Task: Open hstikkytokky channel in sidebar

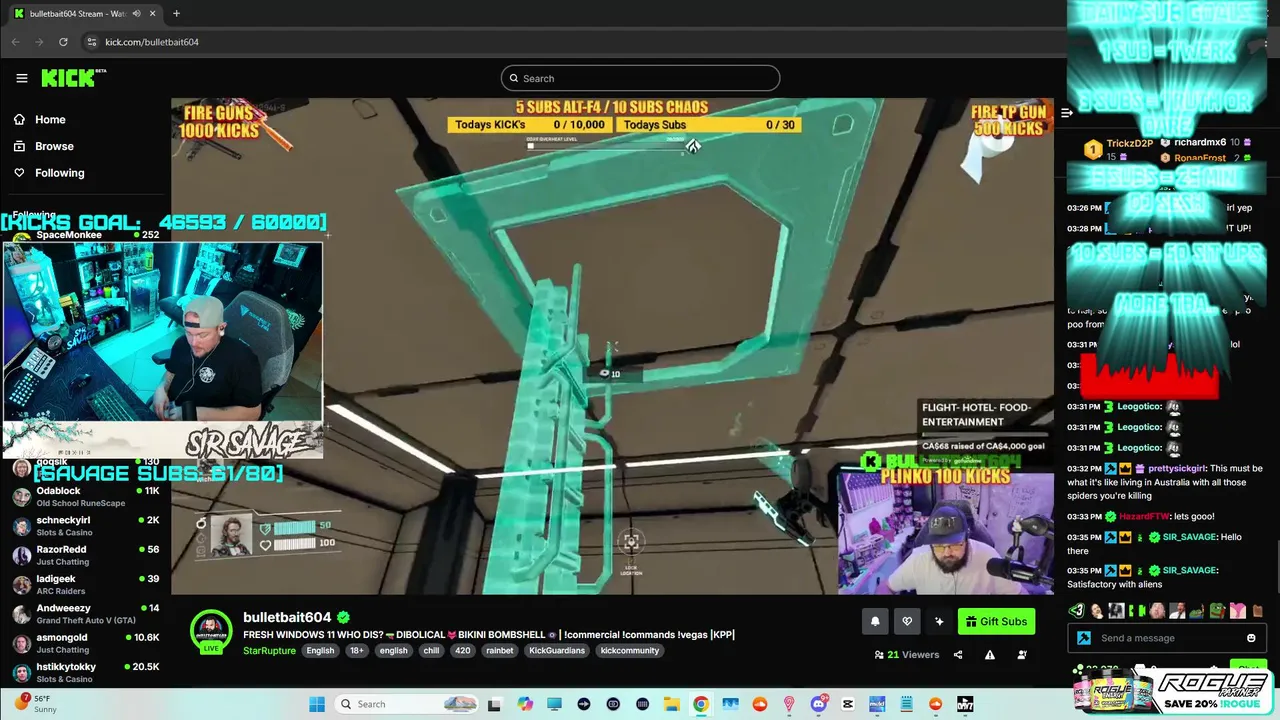Action: pyautogui.click(x=85, y=672)
